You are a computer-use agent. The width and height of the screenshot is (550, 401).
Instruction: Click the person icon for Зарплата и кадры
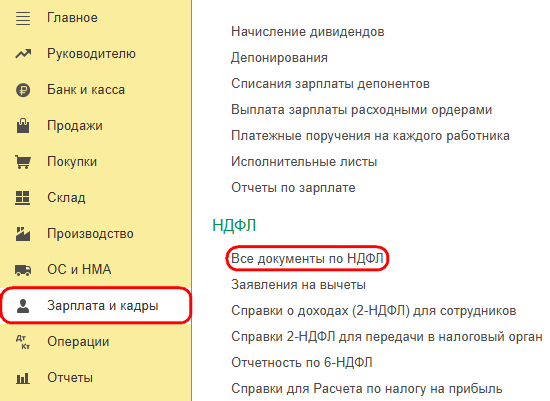[x=23, y=306]
